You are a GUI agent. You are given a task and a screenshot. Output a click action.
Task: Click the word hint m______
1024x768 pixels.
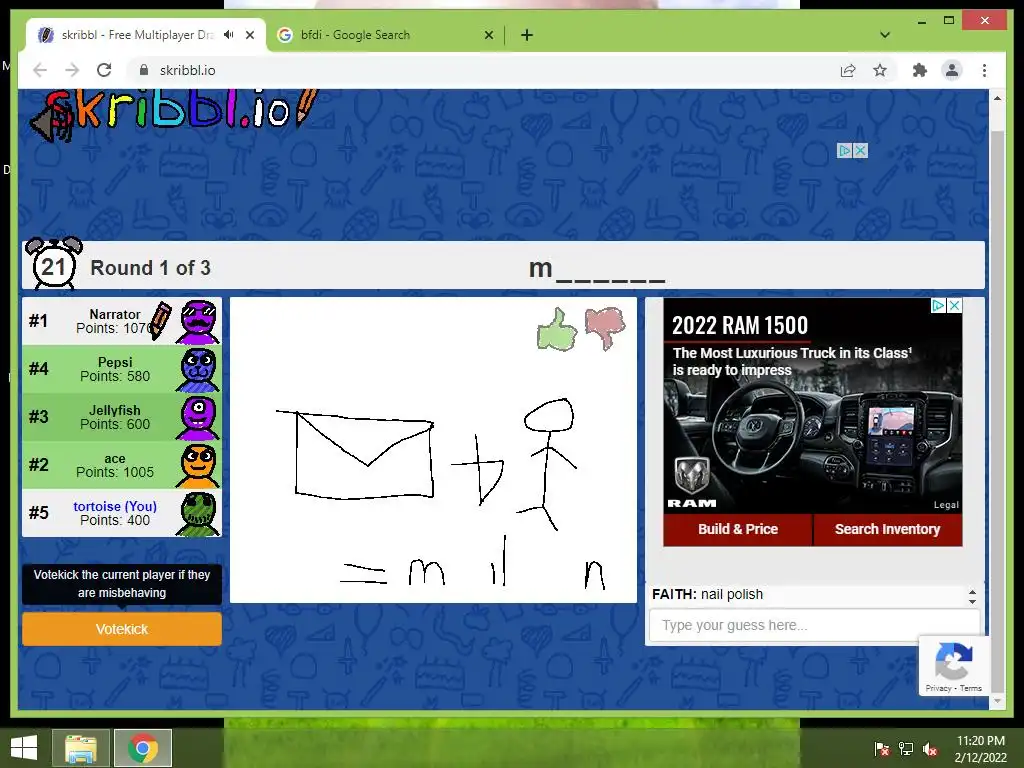pos(597,268)
